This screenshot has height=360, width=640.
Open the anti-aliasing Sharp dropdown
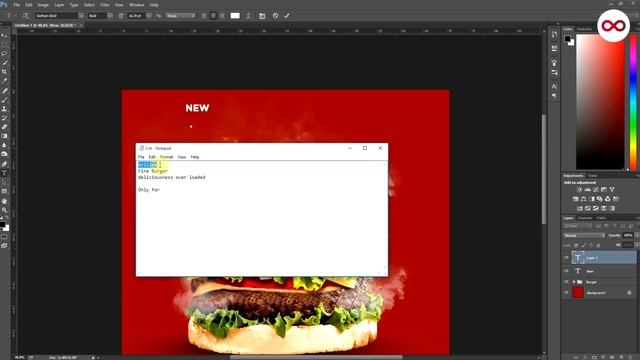[180, 16]
